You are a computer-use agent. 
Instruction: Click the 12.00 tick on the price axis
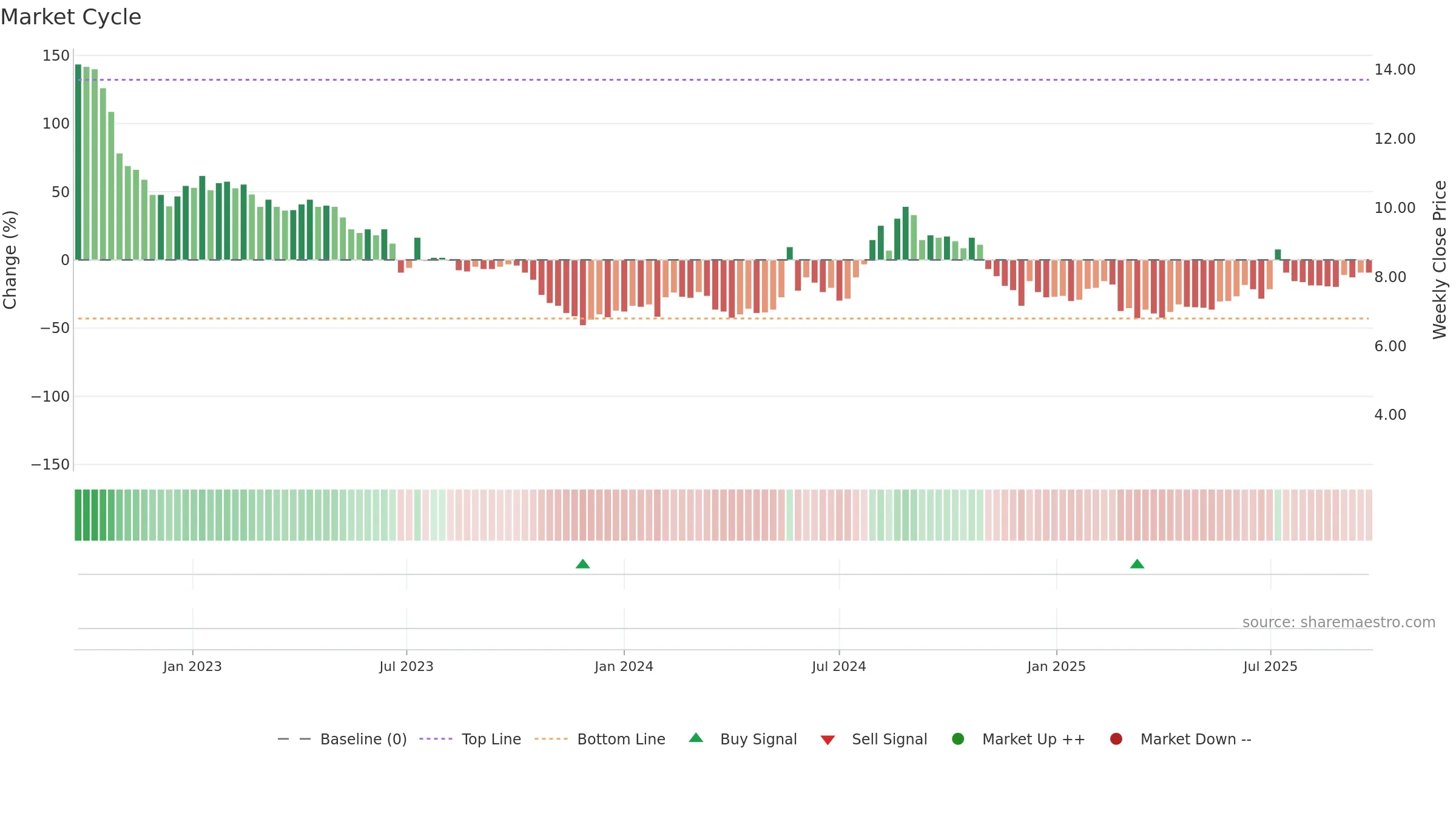tap(1395, 139)
